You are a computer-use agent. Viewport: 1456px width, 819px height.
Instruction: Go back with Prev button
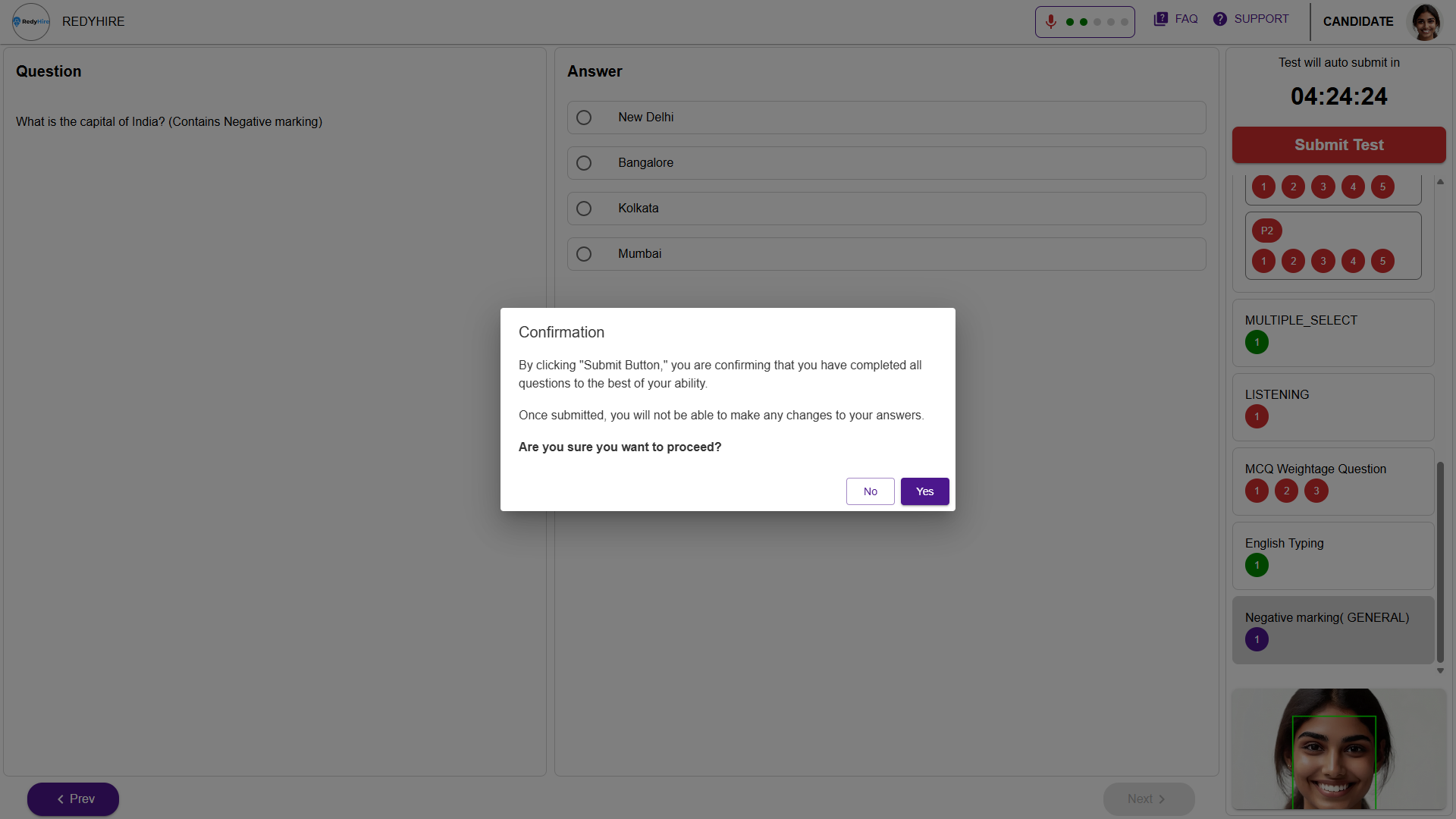coord(73,799)
